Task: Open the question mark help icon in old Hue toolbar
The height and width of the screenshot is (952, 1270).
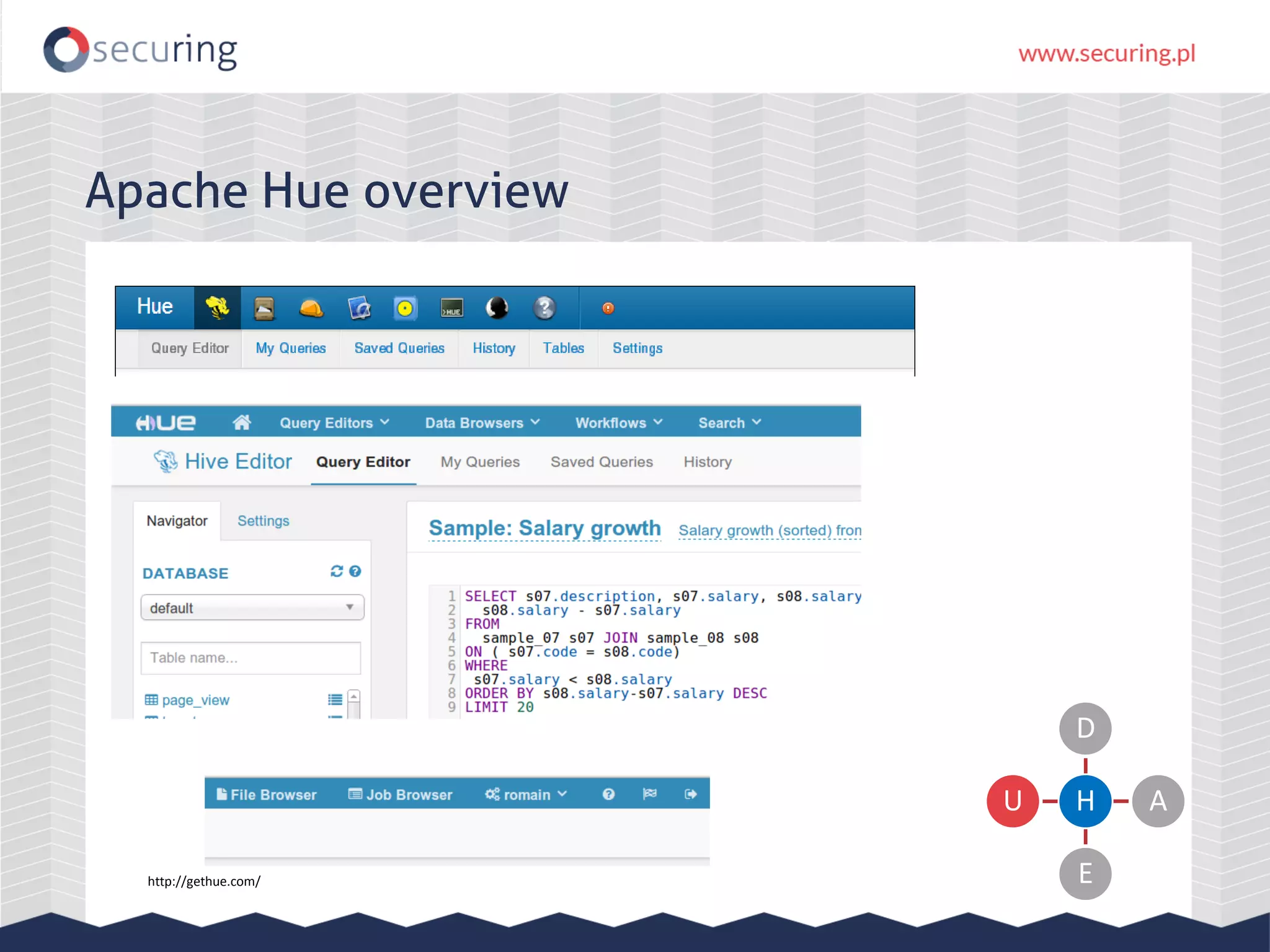Action: click(544, 308)
